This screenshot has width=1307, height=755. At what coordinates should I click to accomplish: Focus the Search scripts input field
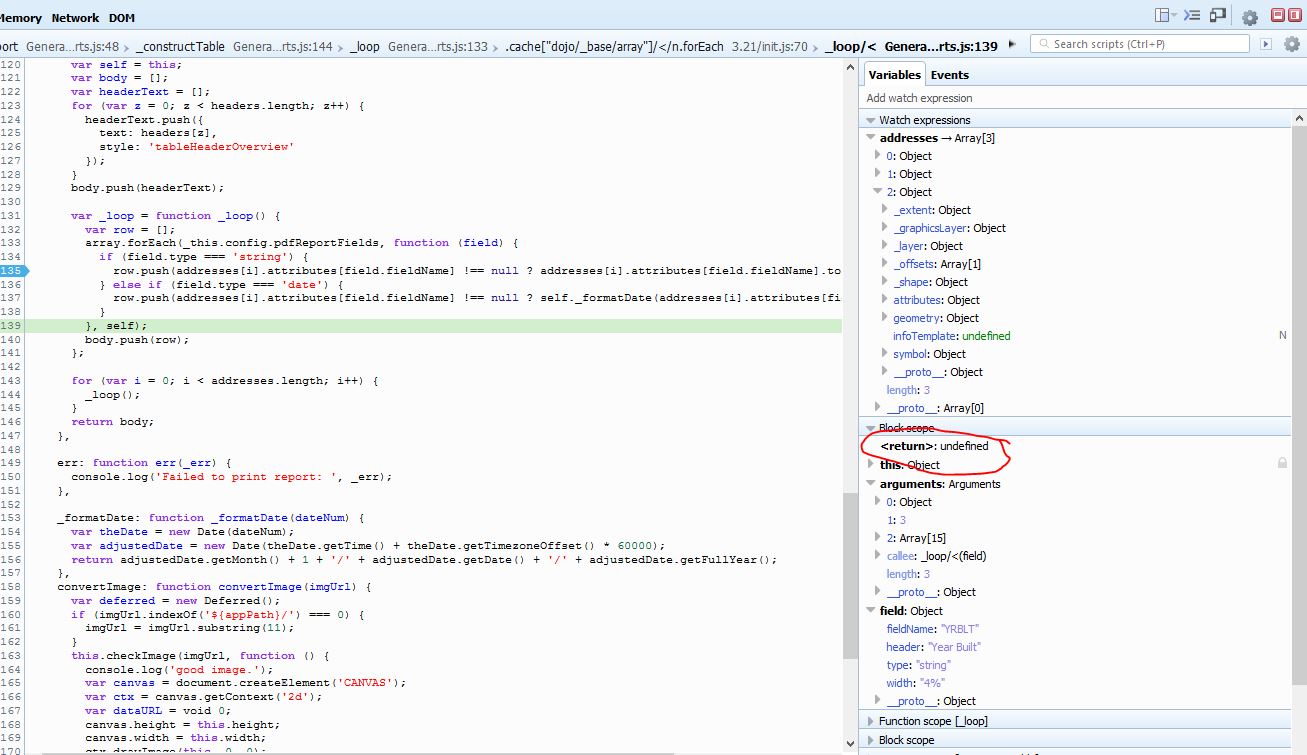click(x=1140, y=44)
